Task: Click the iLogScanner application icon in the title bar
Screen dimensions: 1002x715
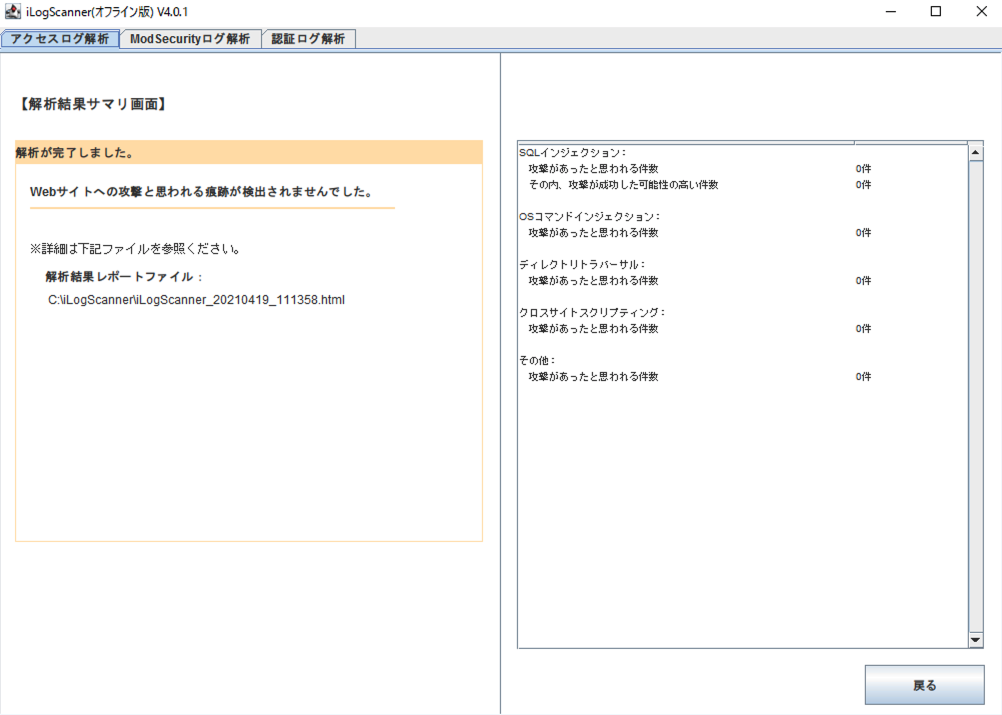Action: [x=14, y=11]
